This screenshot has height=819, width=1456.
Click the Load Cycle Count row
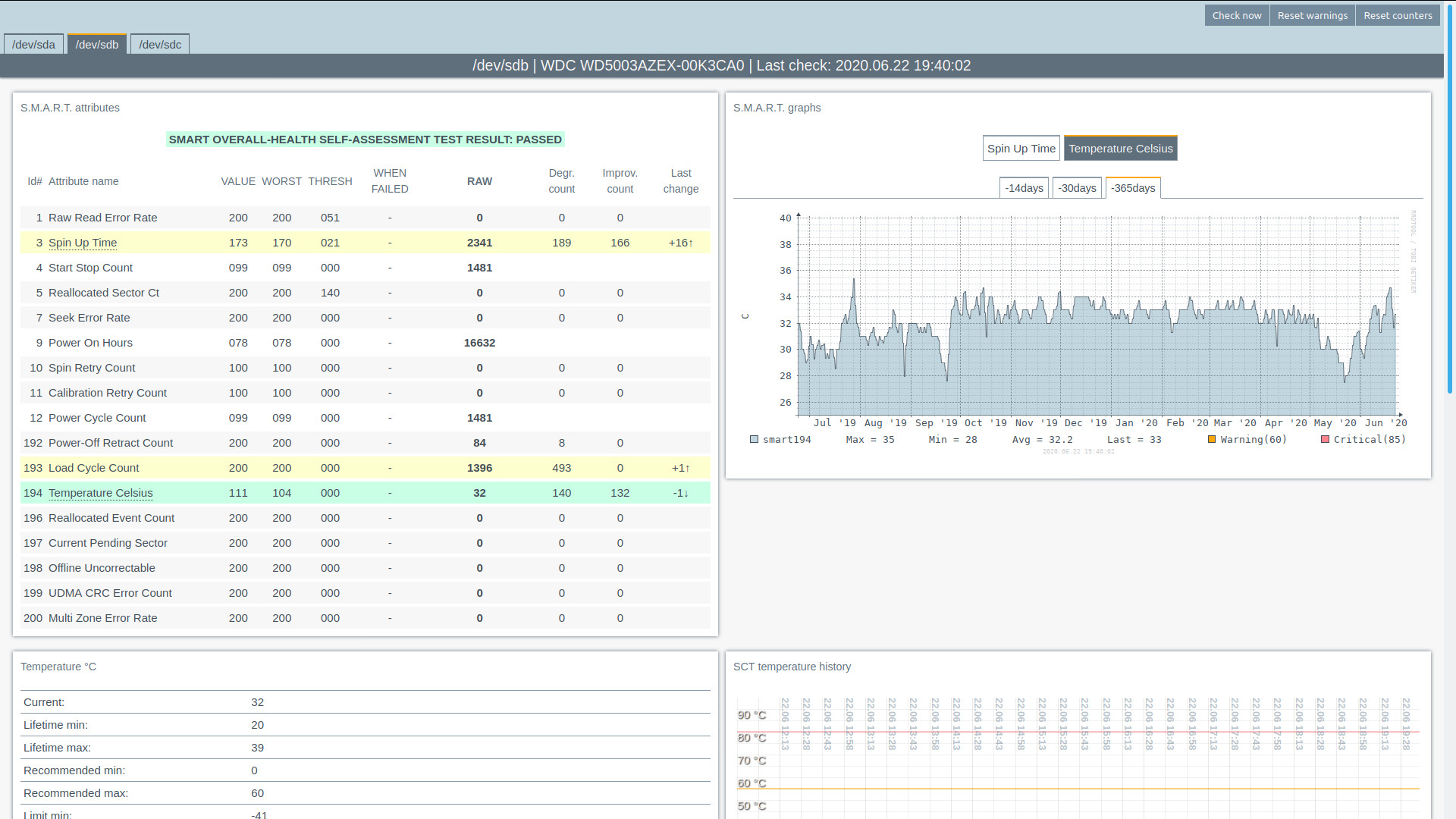coord(94,468)
